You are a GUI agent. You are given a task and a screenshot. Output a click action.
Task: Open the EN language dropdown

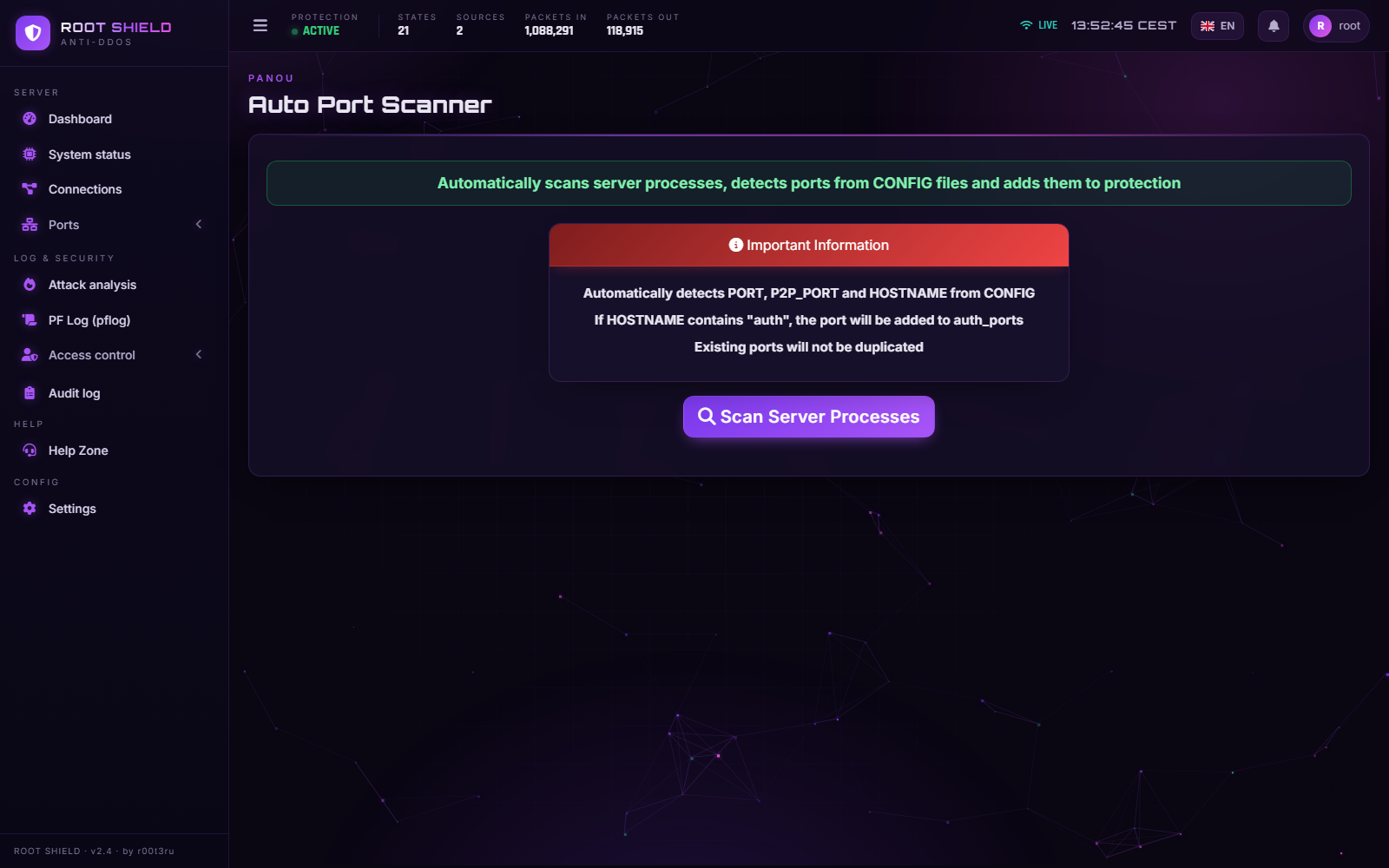point(1217,26)
